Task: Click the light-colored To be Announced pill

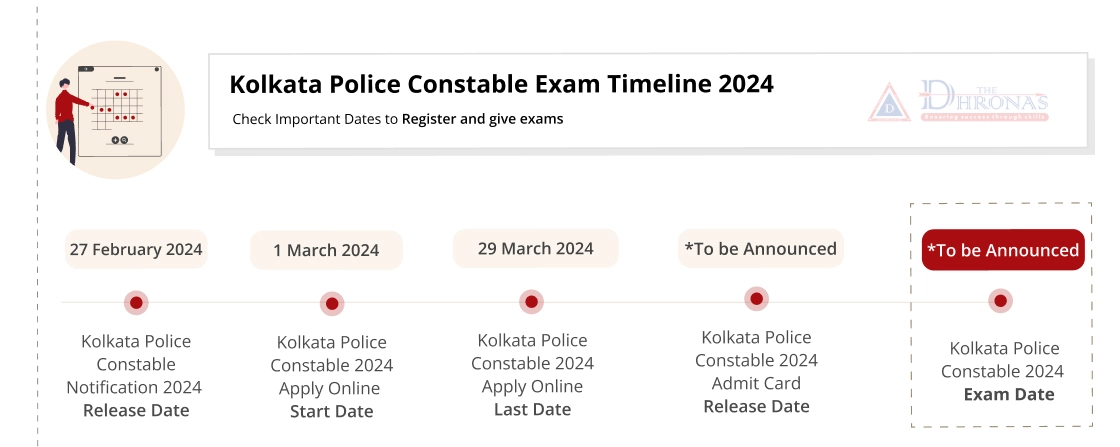Action: pos(760,248)
